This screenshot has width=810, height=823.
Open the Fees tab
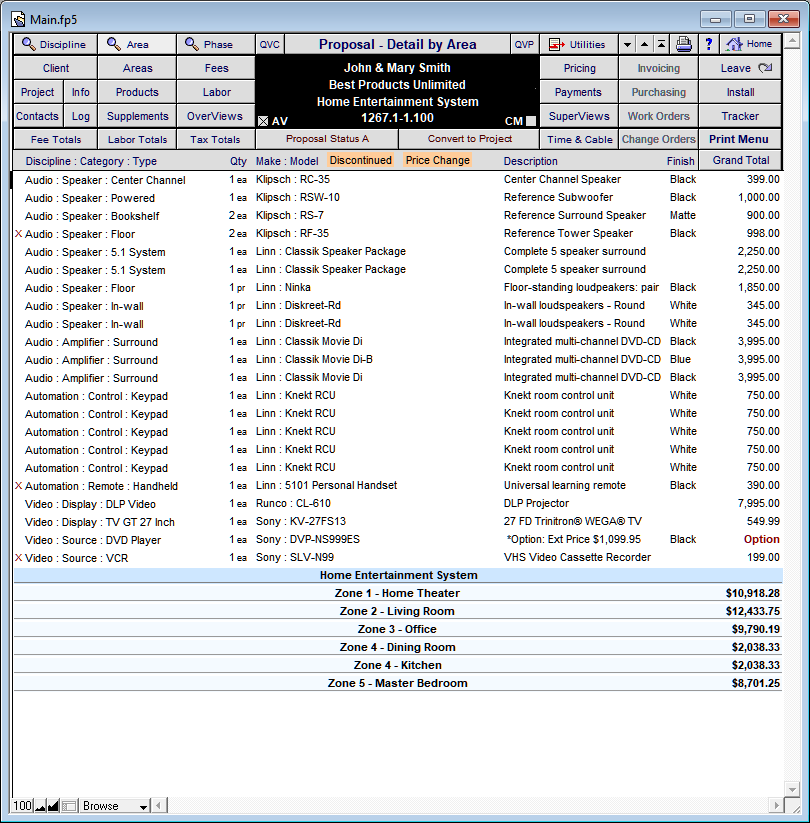(x=216, y=68)
